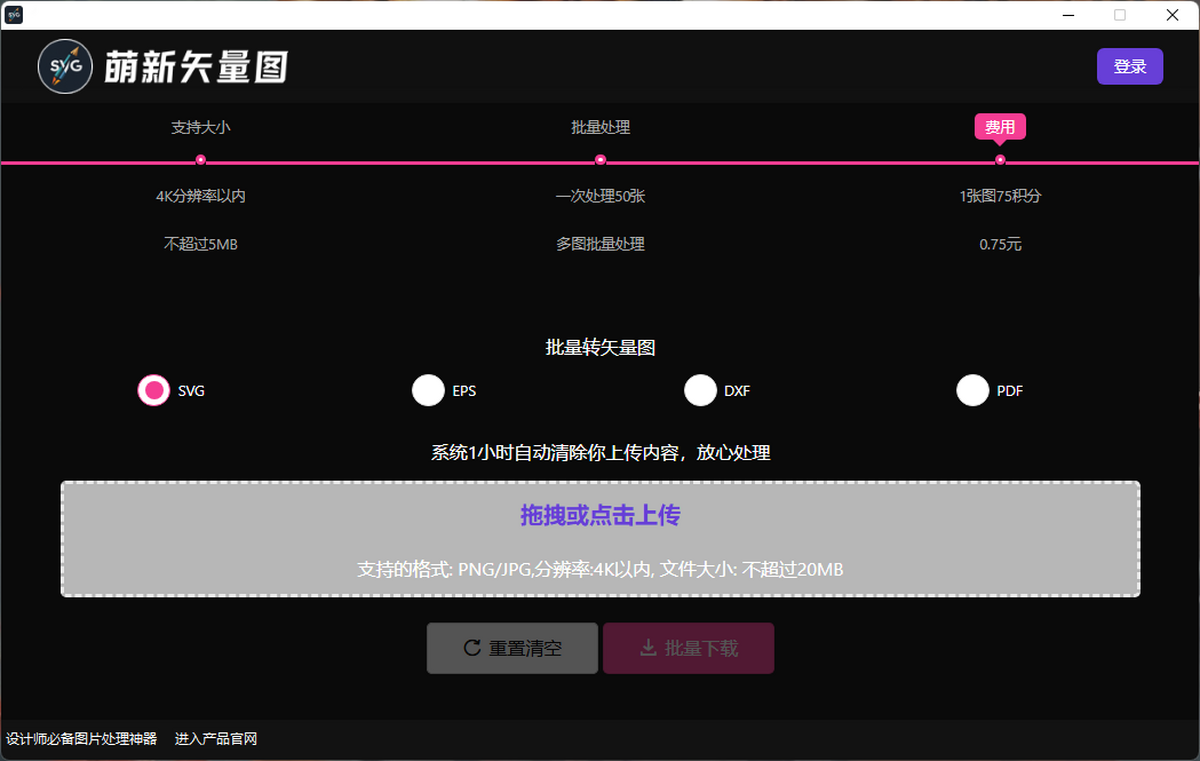Viewport: 1200px width, 761px height.
Task: Click the small SVG app icon in title bar
Action: [x=14, y=15]
